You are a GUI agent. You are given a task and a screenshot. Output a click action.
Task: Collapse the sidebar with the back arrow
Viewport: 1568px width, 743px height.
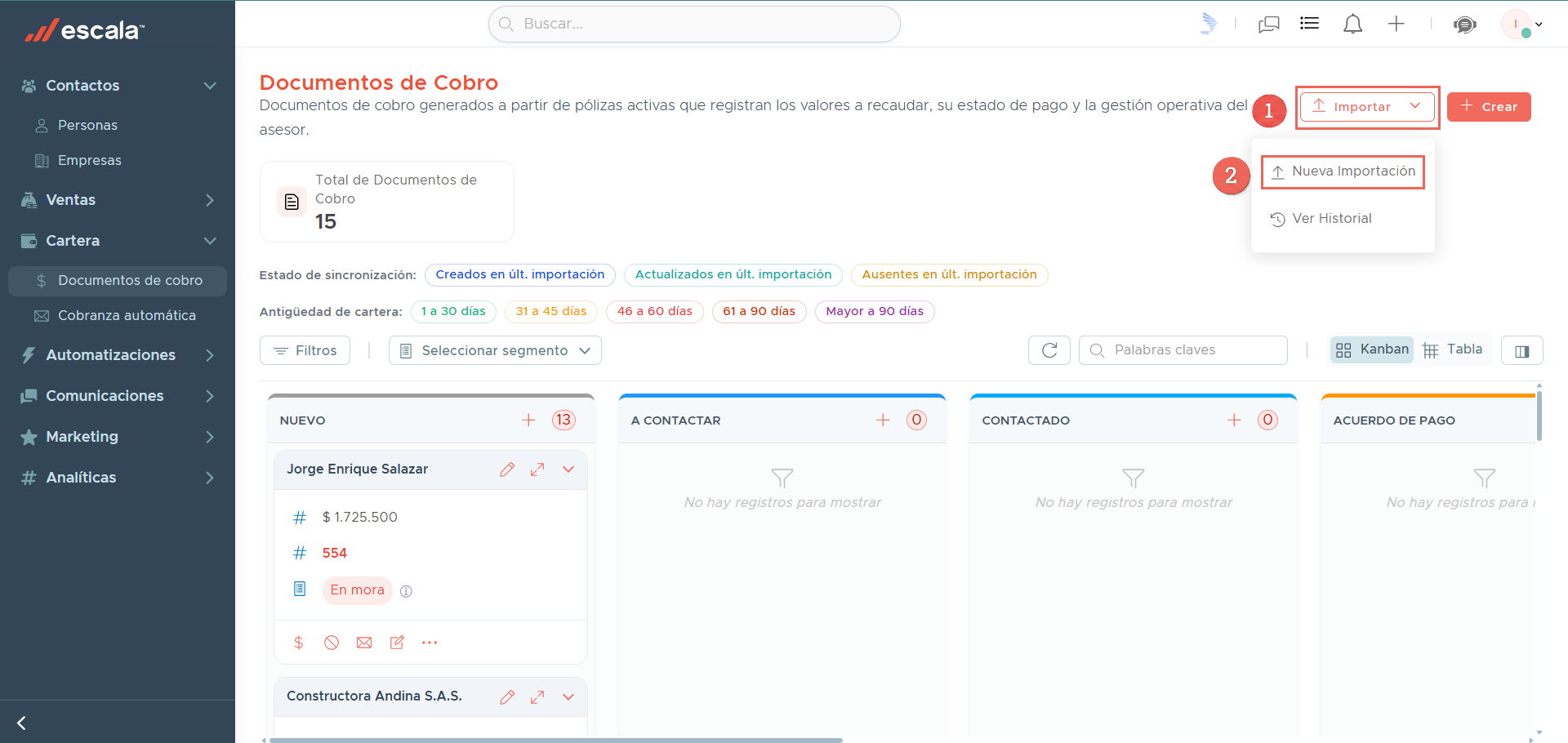click(x=21, y=723)
